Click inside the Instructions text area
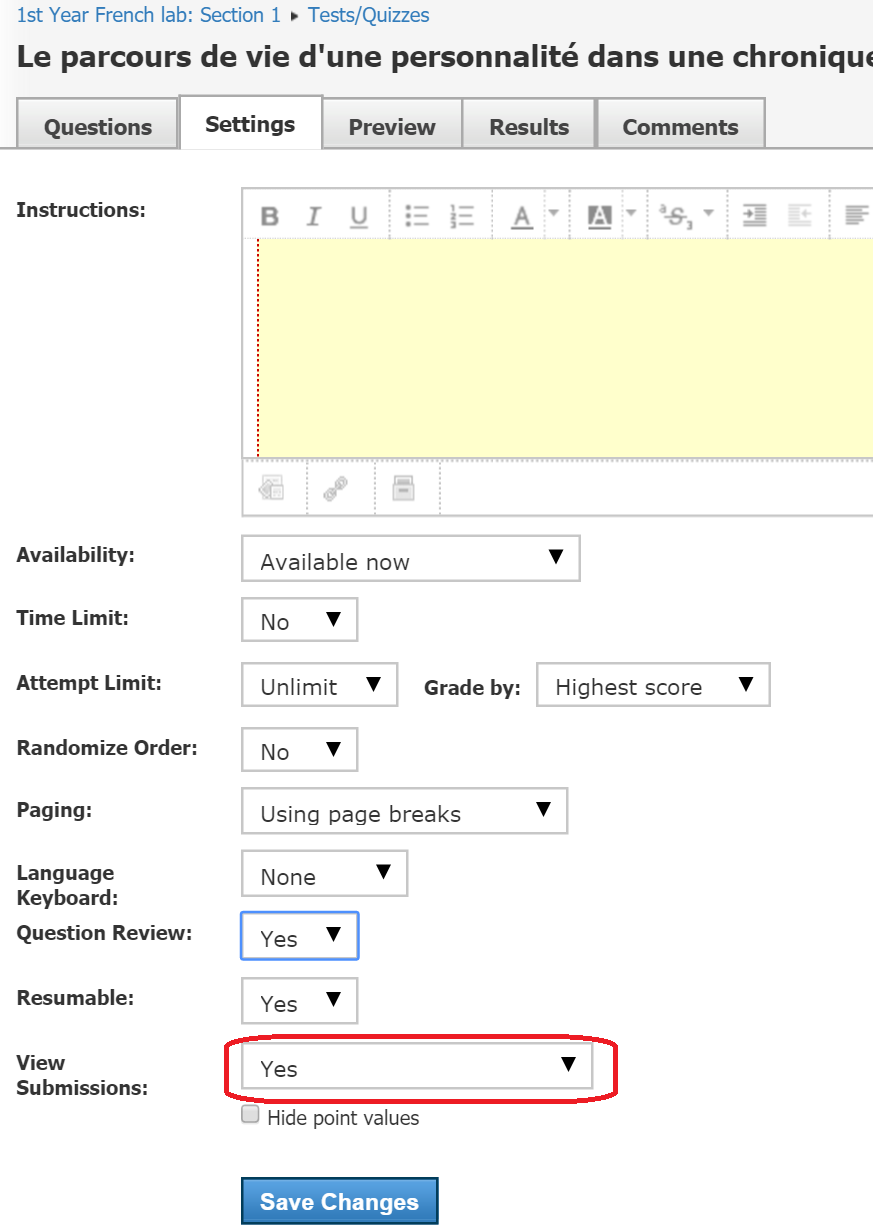Image resolution: width=873 pixels, height=1225 pixels. click(x=560, y=348)
